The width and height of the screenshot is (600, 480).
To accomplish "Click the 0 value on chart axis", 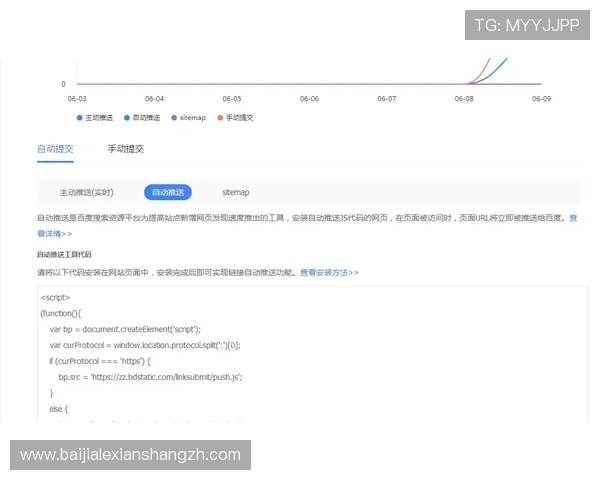I will tap(64, 84).
